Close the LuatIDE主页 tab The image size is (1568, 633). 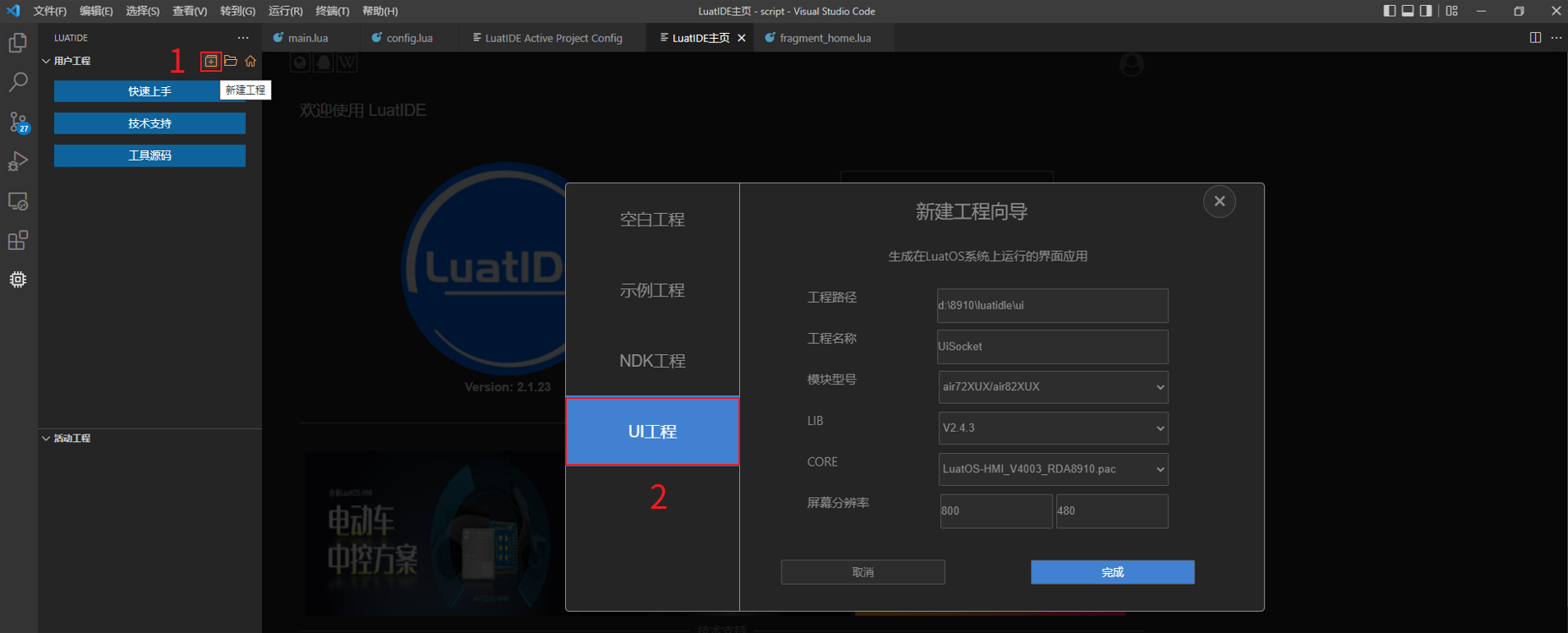(742, 38)
